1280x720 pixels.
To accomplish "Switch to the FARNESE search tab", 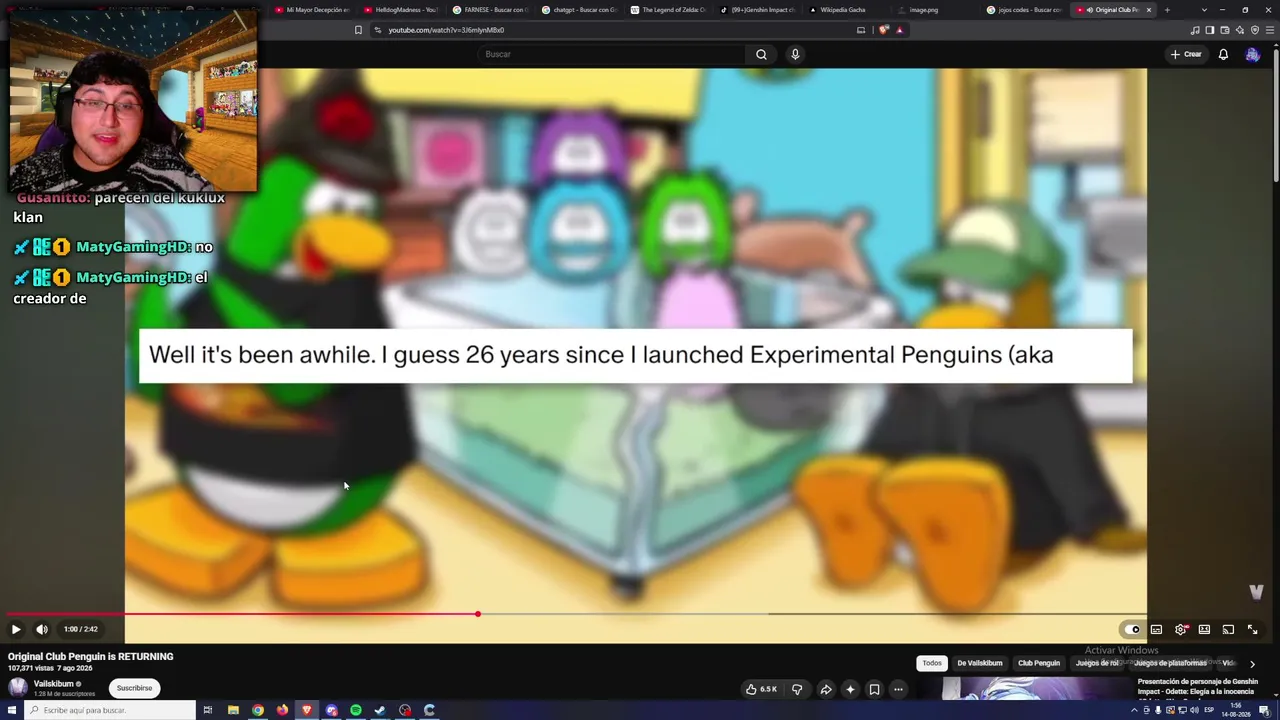I will pos(490,10).
